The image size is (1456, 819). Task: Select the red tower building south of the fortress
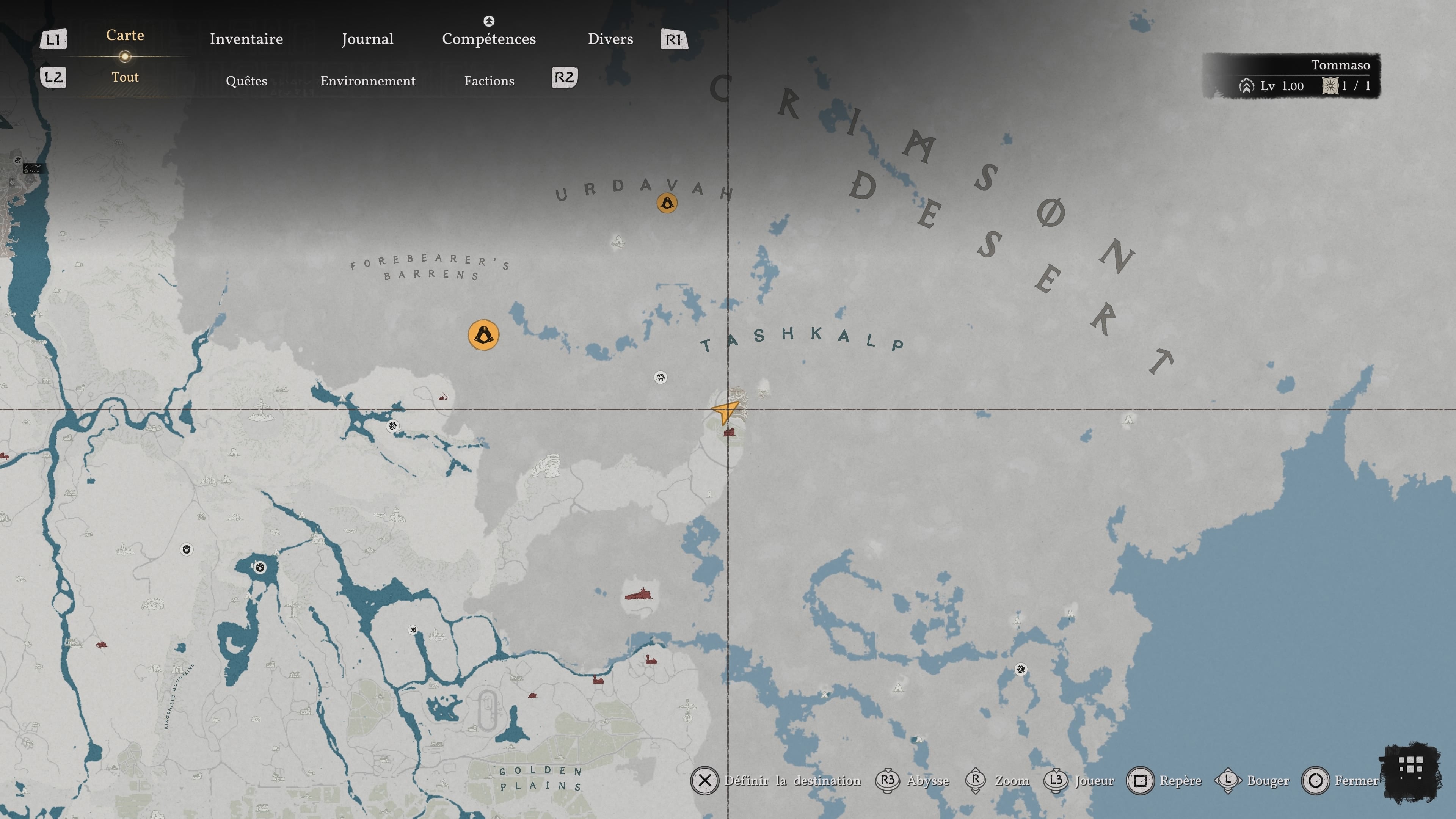point(651,659)
